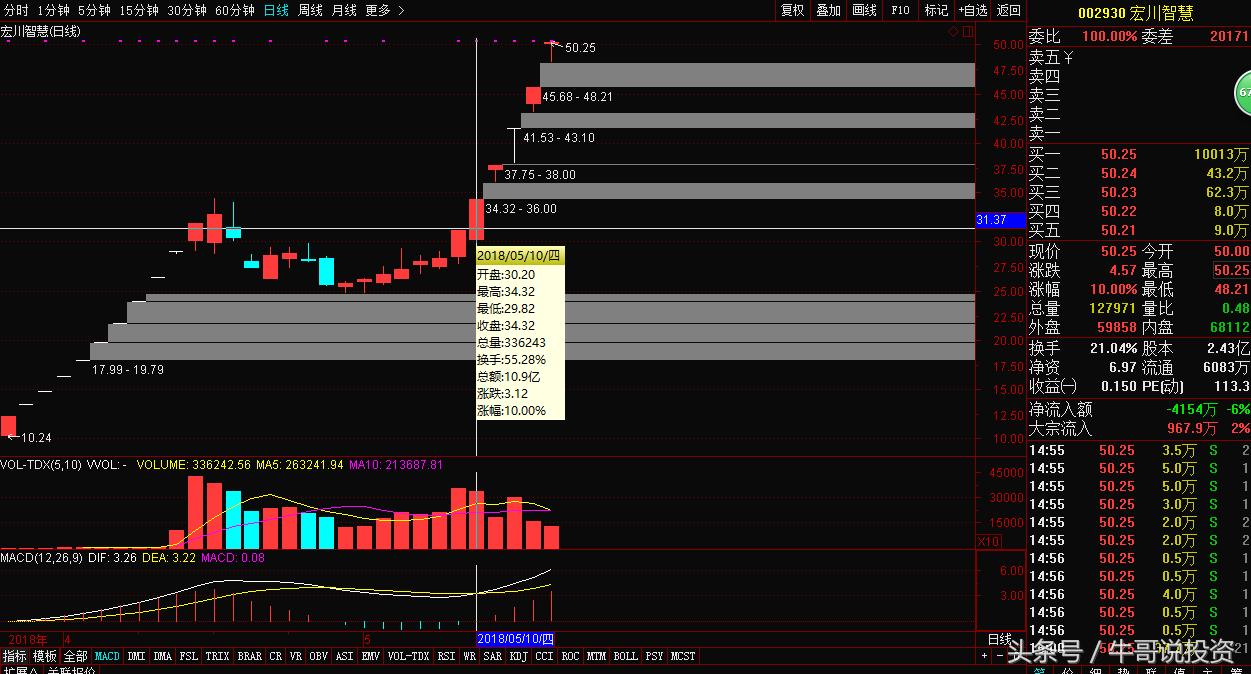1251x674 pixels.
Task: Select the CCI indicator
Action: (x=544, y=656)
